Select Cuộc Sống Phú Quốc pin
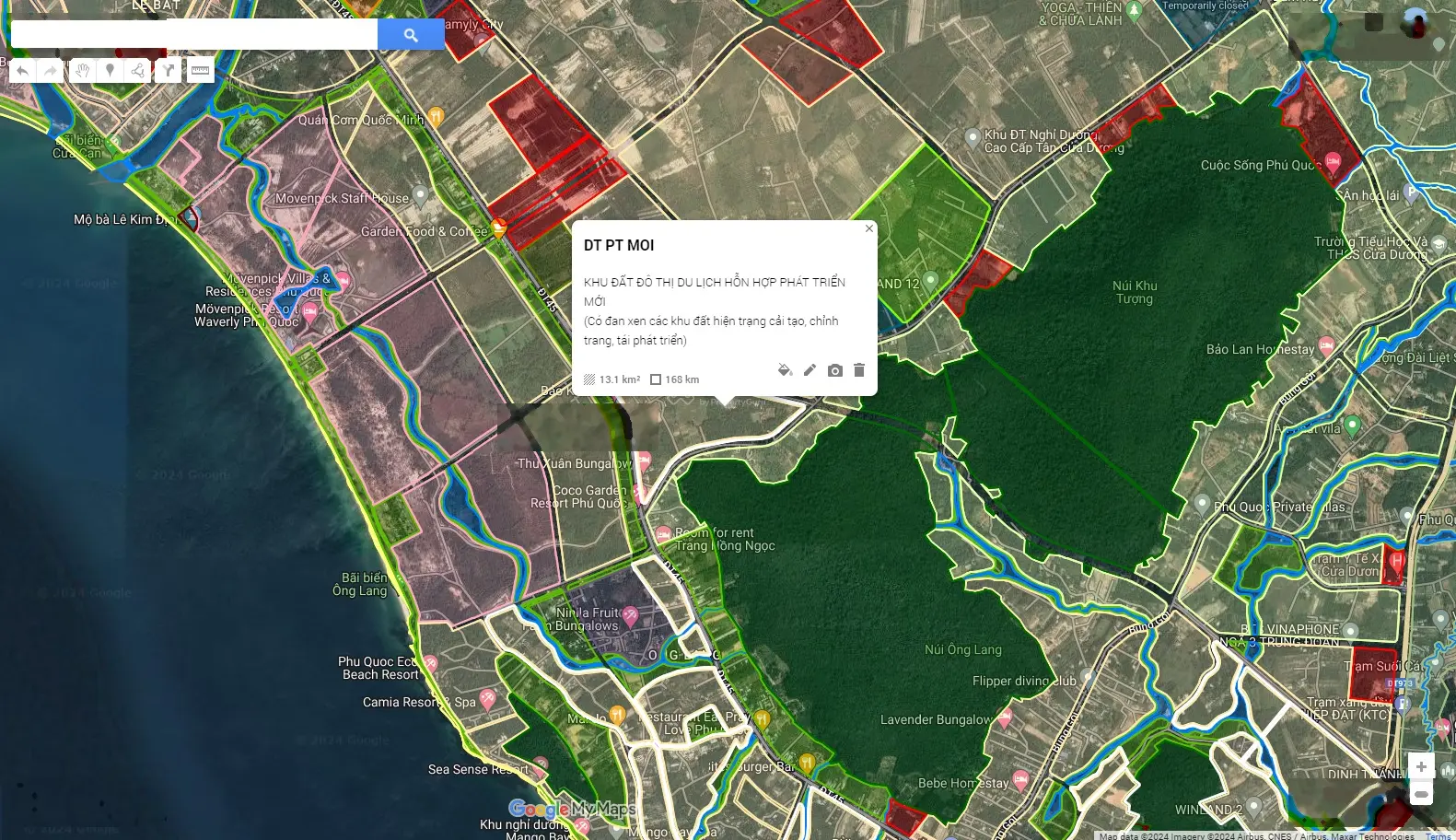 [x=1332, y=164]
